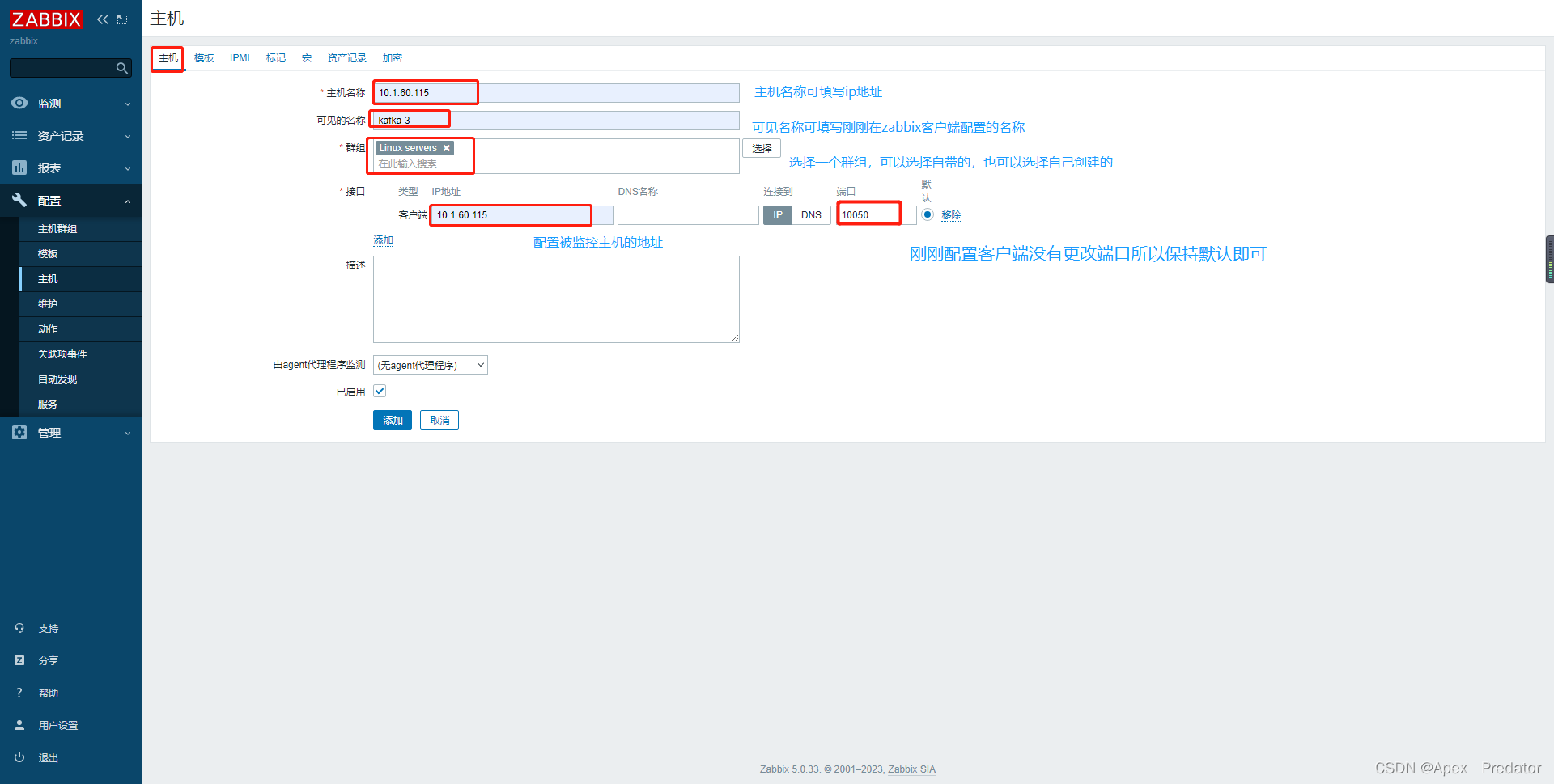The width and height of the screenshot is (1554, 784).
Task: Open the agent代理程序 proxy dropdown
Action: pos(431,365)
